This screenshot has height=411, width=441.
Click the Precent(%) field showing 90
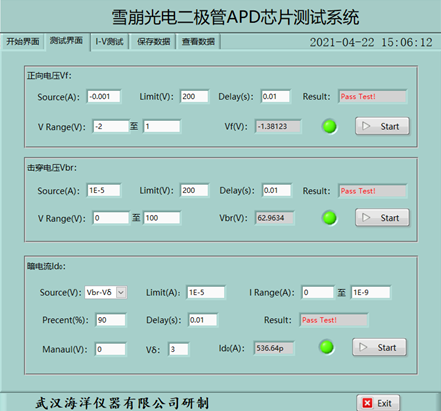(111, 320)
